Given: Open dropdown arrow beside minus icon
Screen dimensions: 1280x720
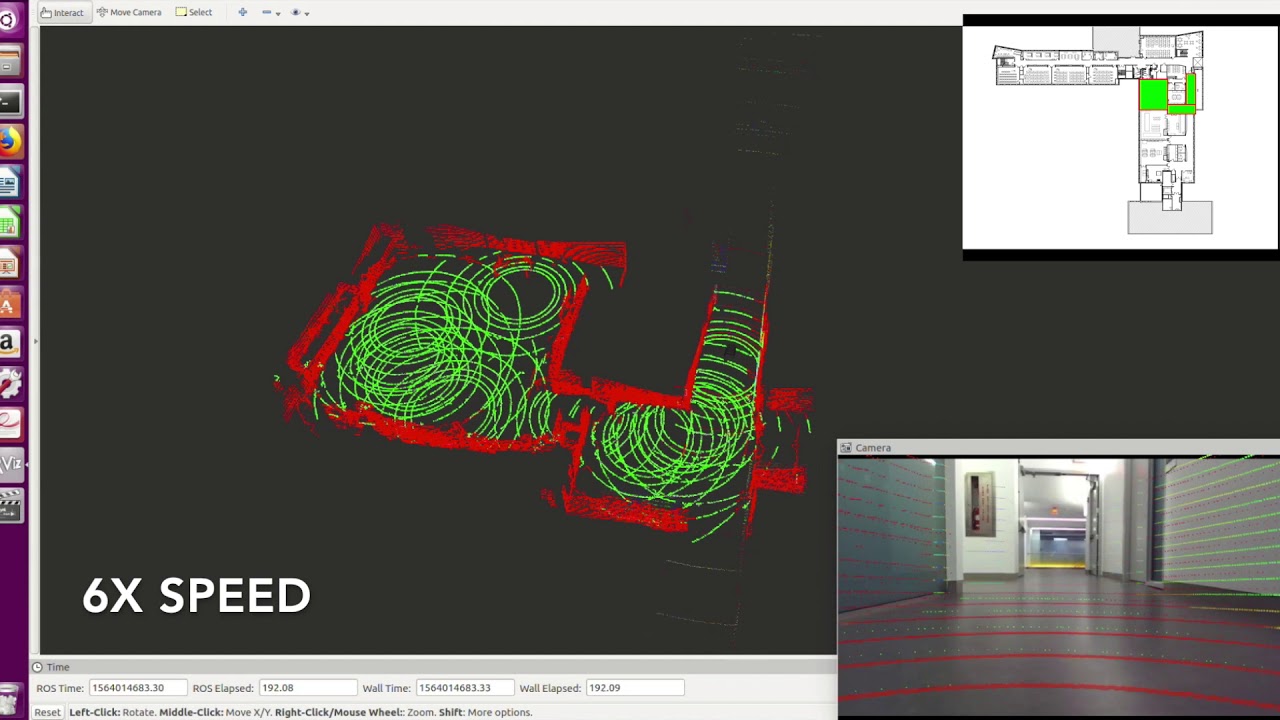Looking at the screenshot, I should pos(278,13).
